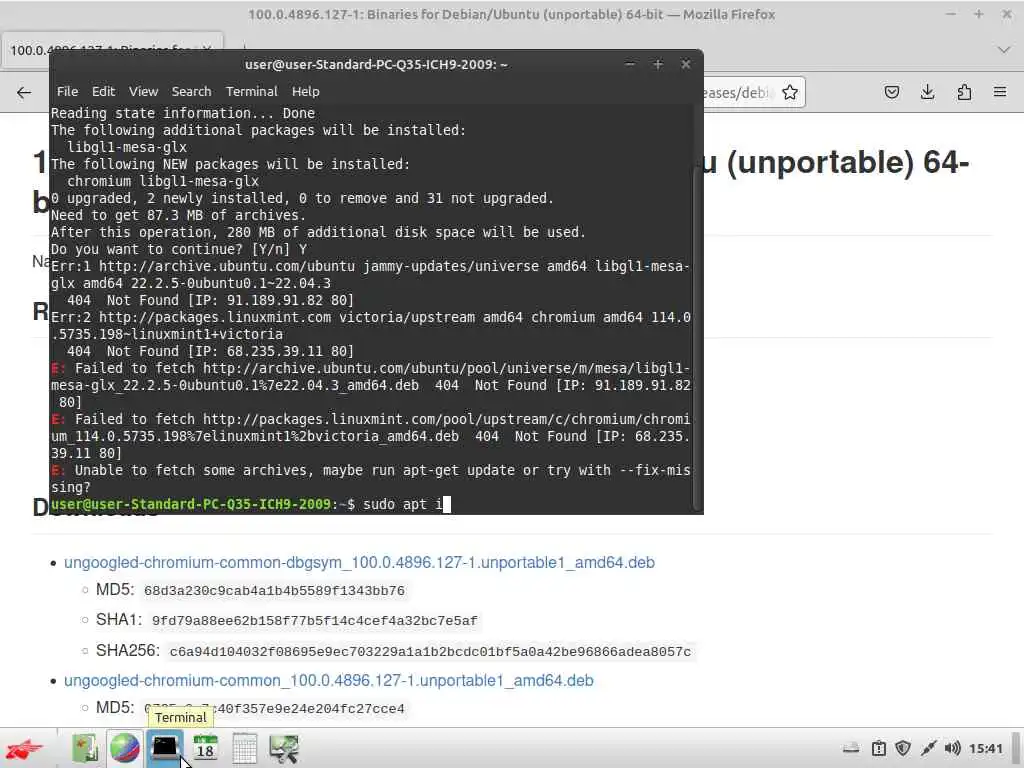Click the Terminal taskbar icon

[165, 747]
